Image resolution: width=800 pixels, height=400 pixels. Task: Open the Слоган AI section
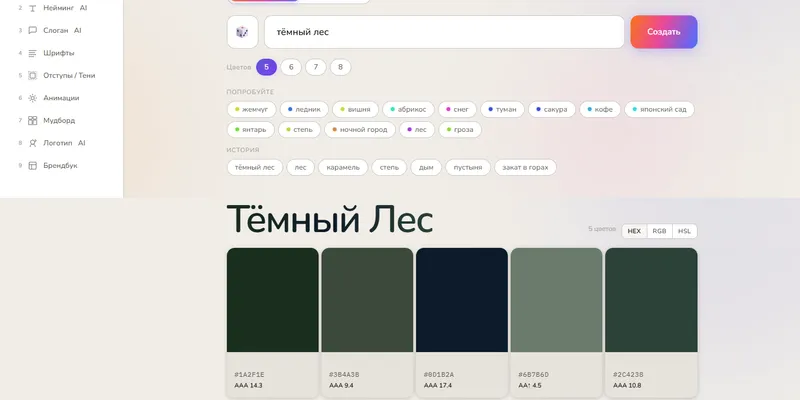[61, 31]
